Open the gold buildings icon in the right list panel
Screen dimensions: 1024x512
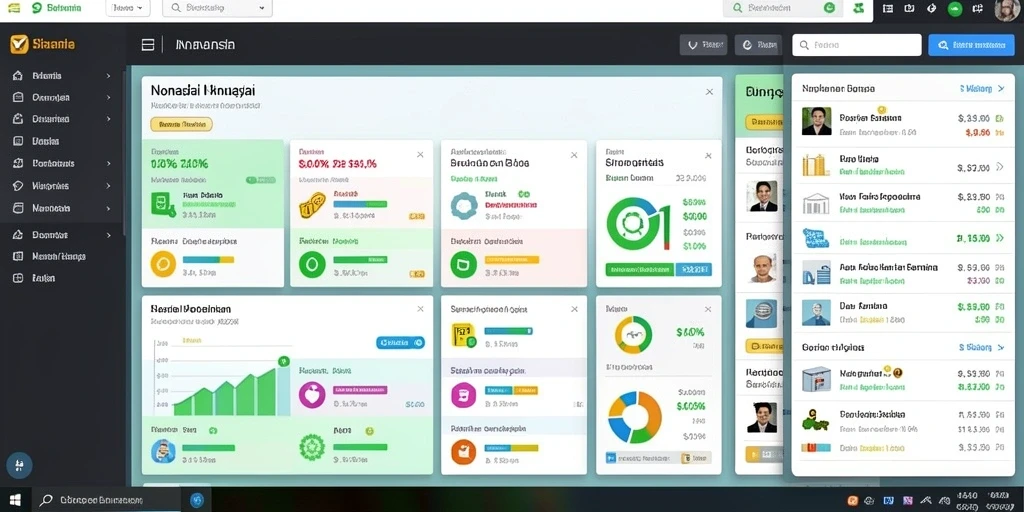pyautogui.click(x=816, y=165)
